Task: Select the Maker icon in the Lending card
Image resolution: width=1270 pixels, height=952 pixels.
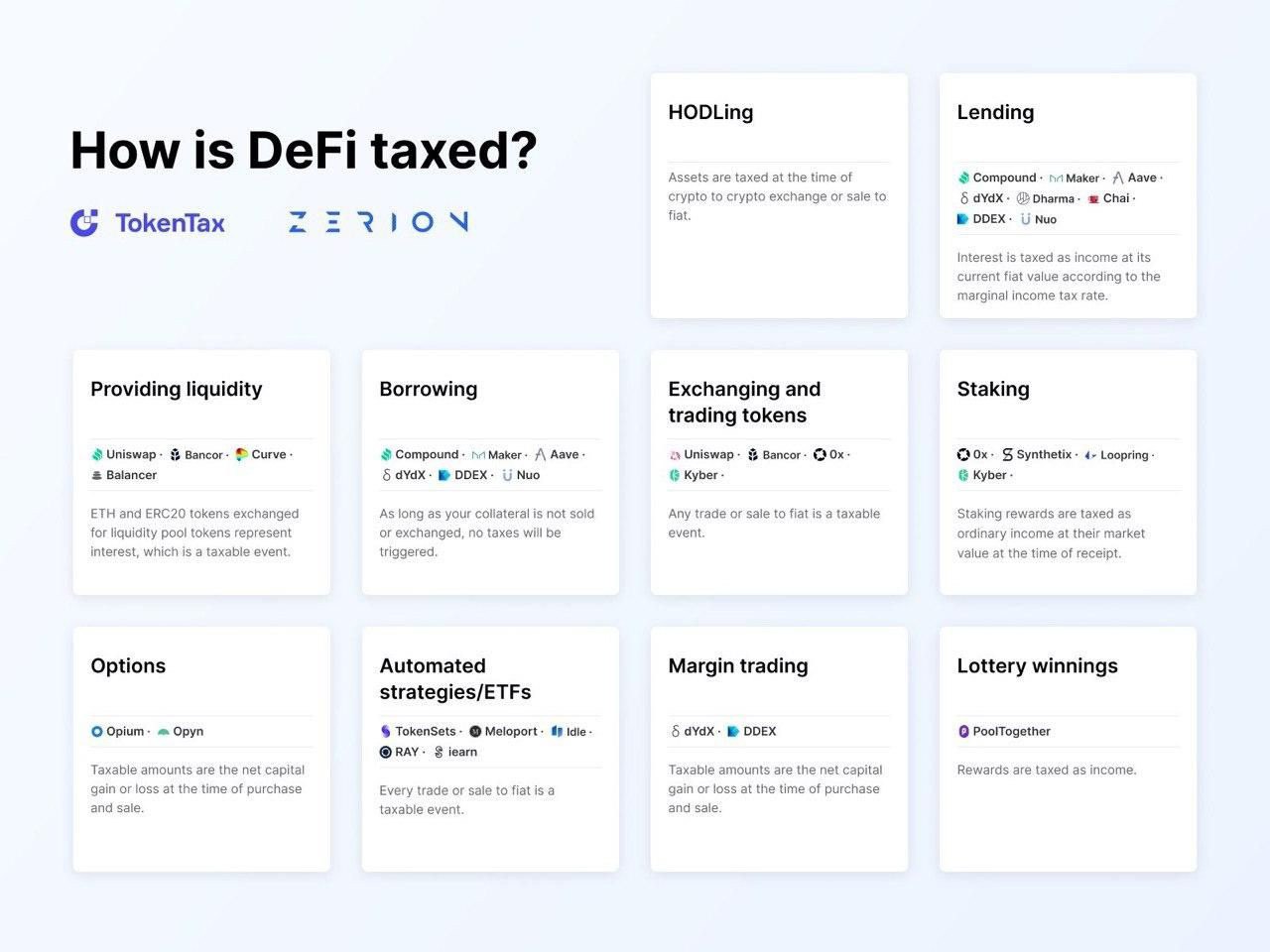Action: click(1056, 178)
